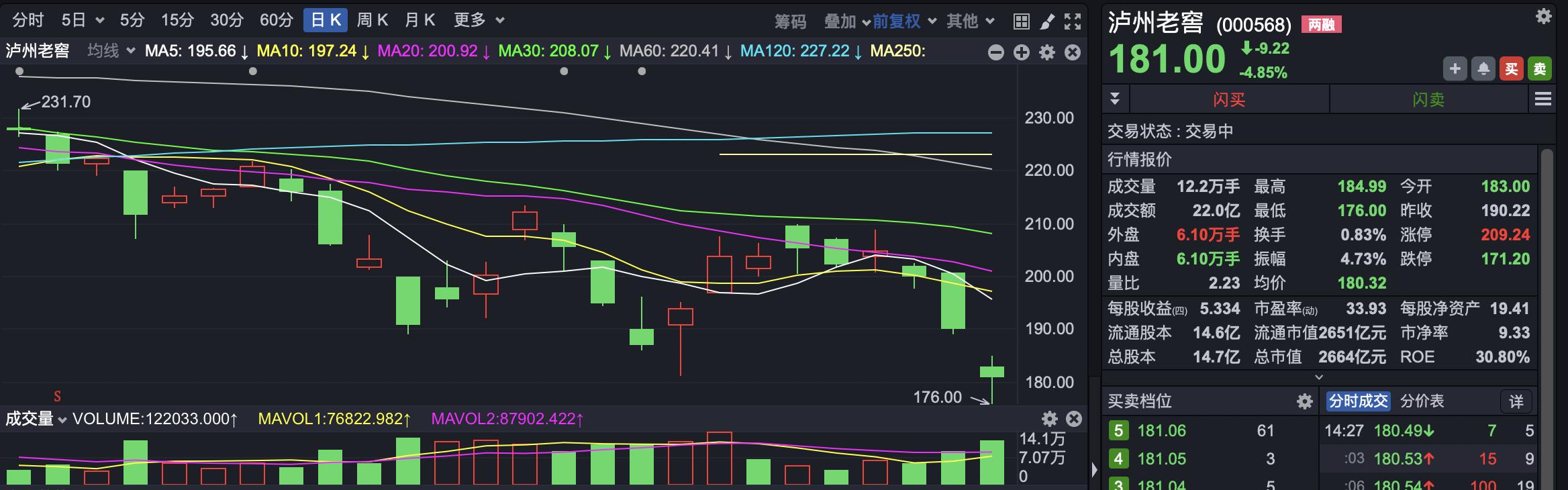Screen dimensions: 1568x490
Task: Switch to 分价表 tab
Action: [1422, 401]
